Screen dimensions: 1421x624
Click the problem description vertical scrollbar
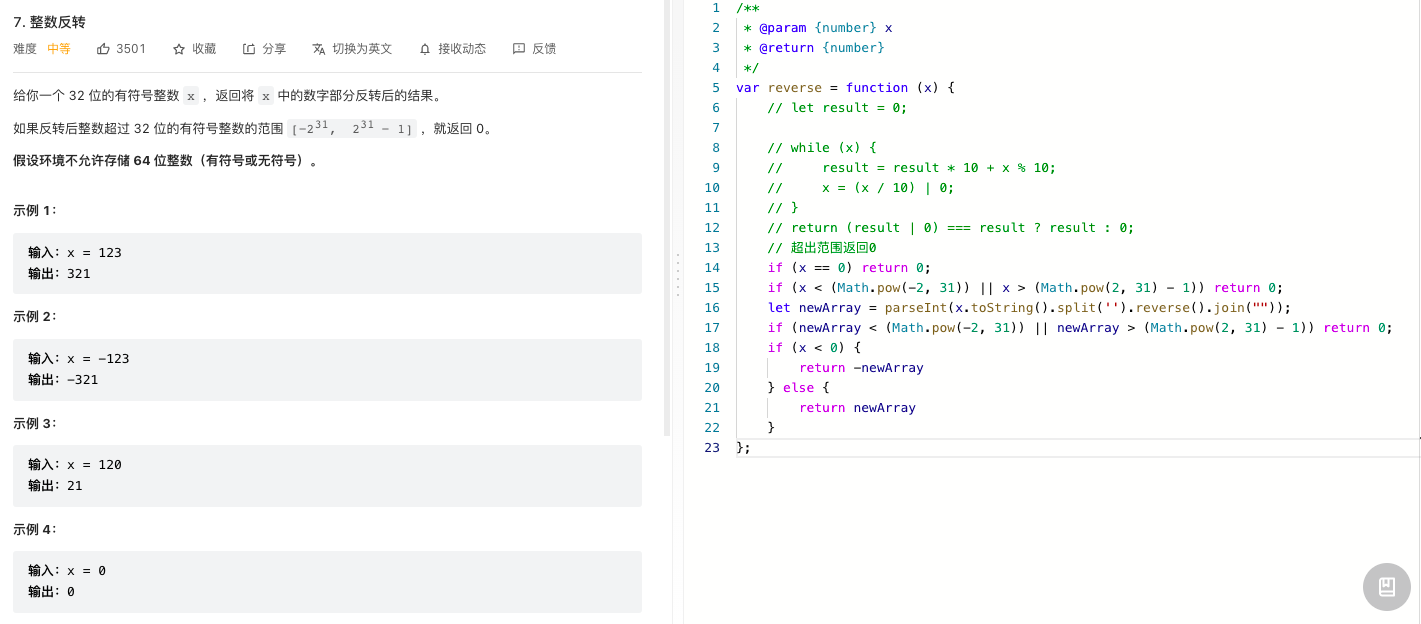(667, 218)
